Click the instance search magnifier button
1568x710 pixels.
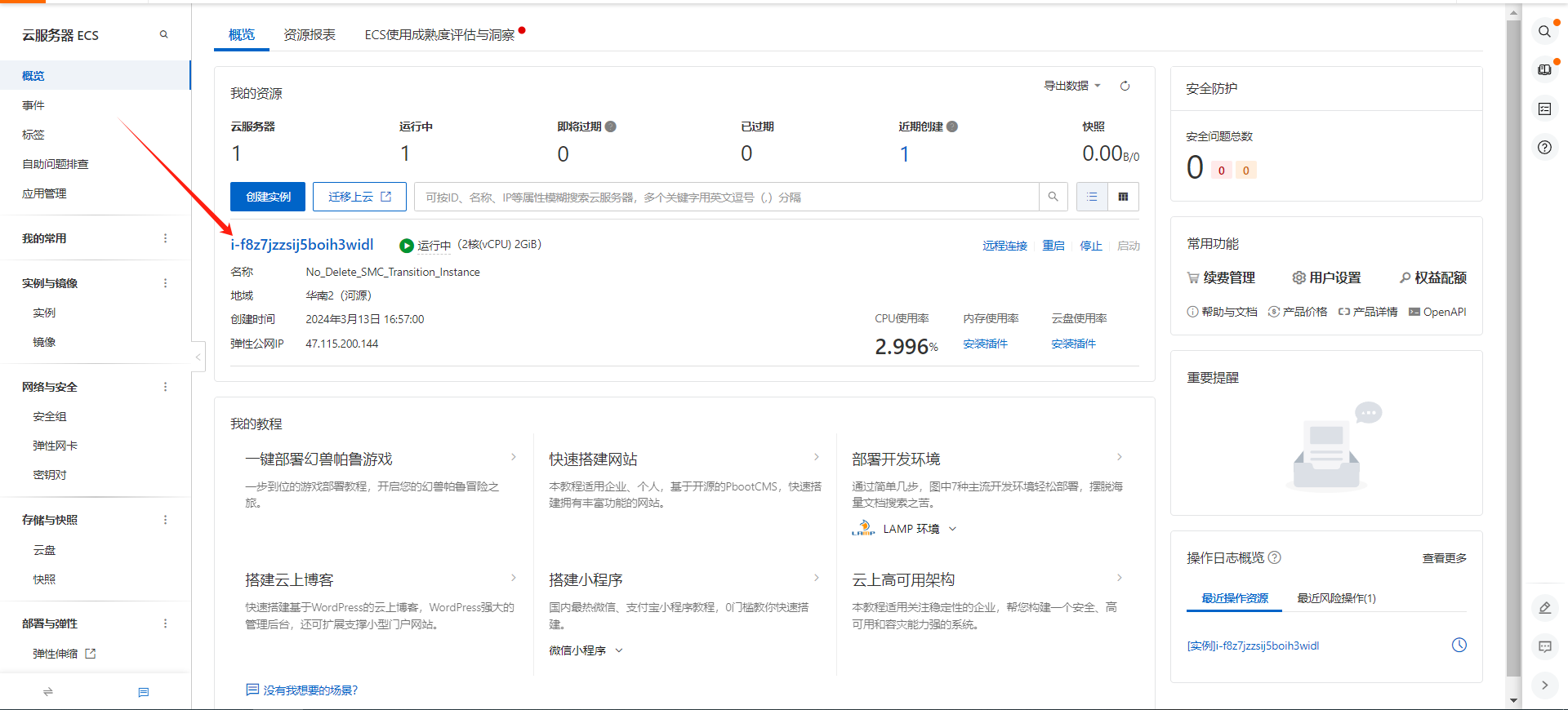point(1053,197)
